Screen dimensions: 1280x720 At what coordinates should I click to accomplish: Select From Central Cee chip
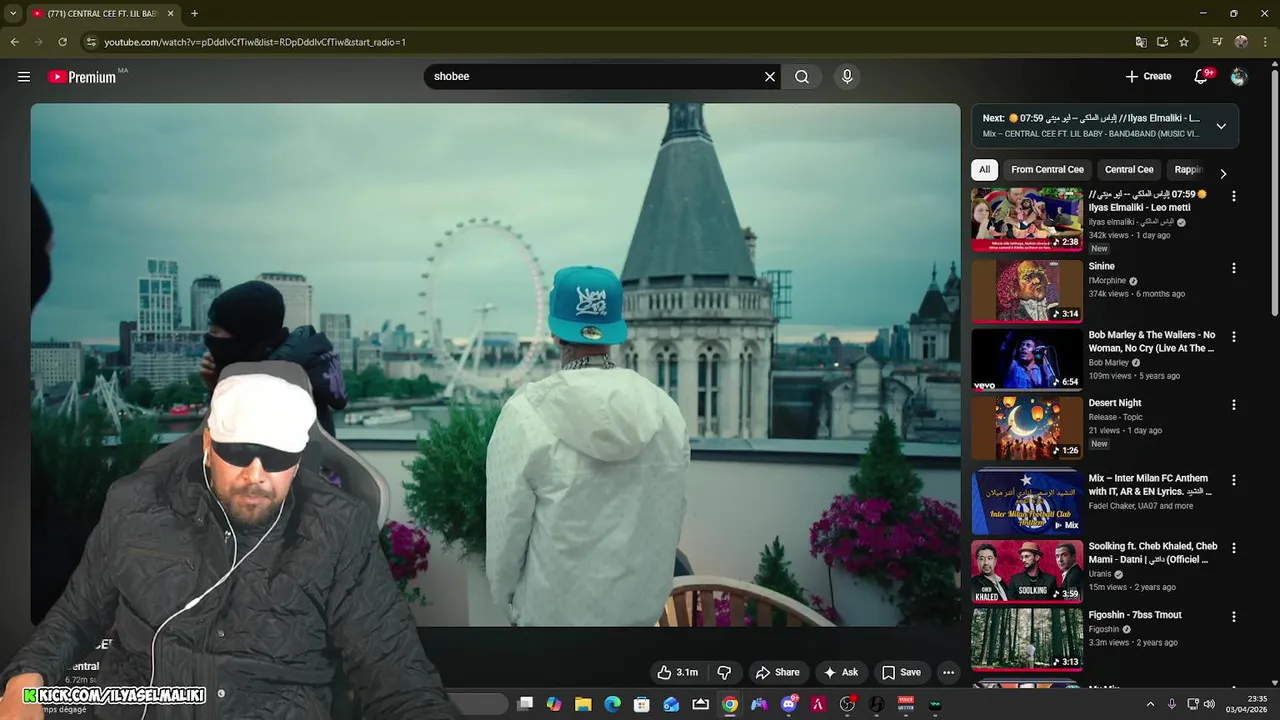[x=1047, y=169]
